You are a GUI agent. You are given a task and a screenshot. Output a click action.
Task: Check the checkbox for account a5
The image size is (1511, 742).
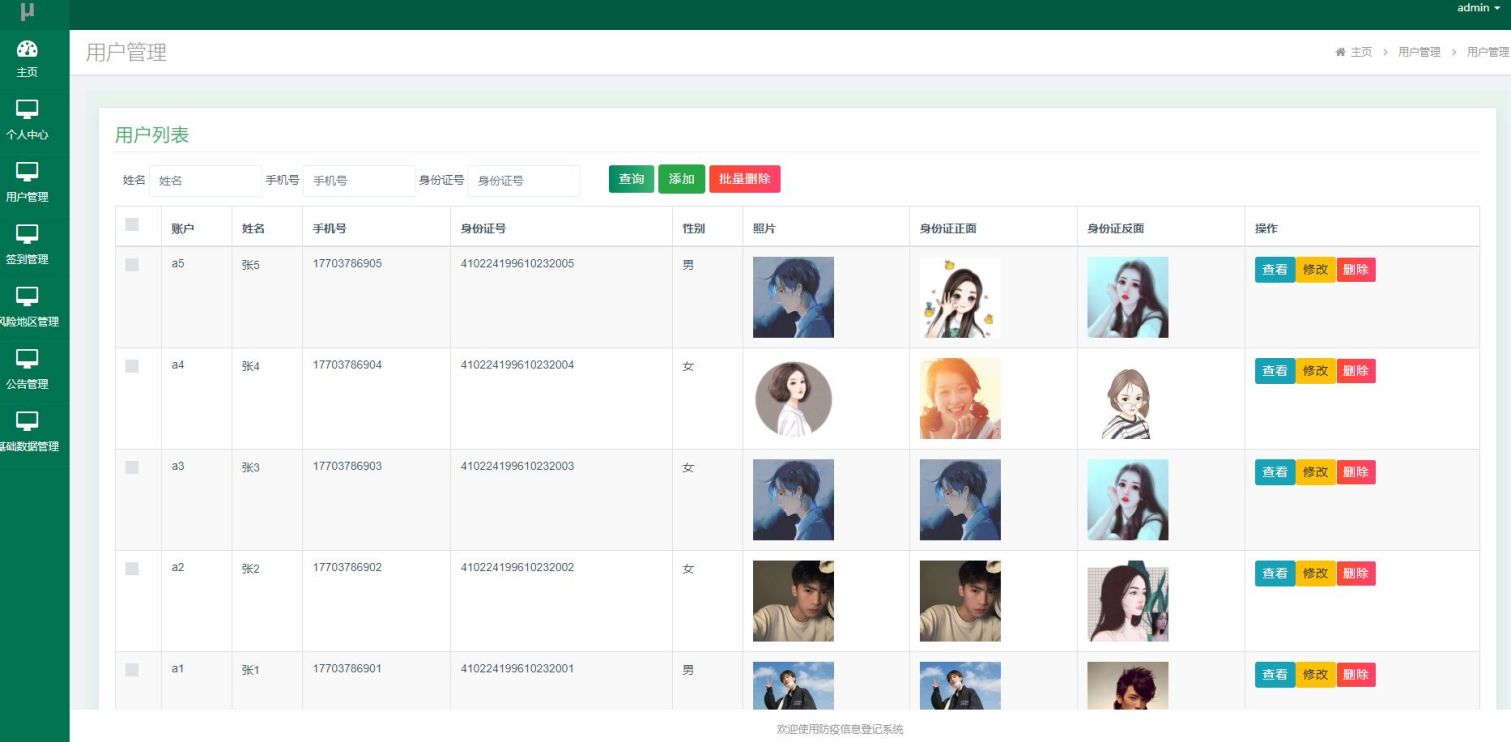(x=132, y=265)
